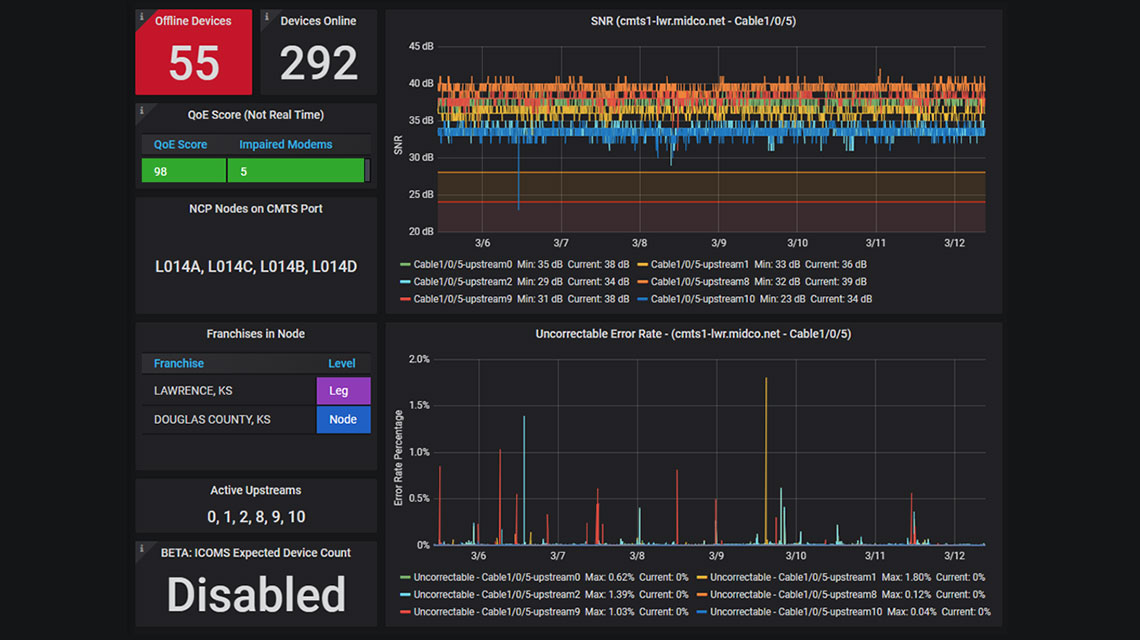Toggle Uncorrectable upstream9 series in error legend

(x=492, y=611)
